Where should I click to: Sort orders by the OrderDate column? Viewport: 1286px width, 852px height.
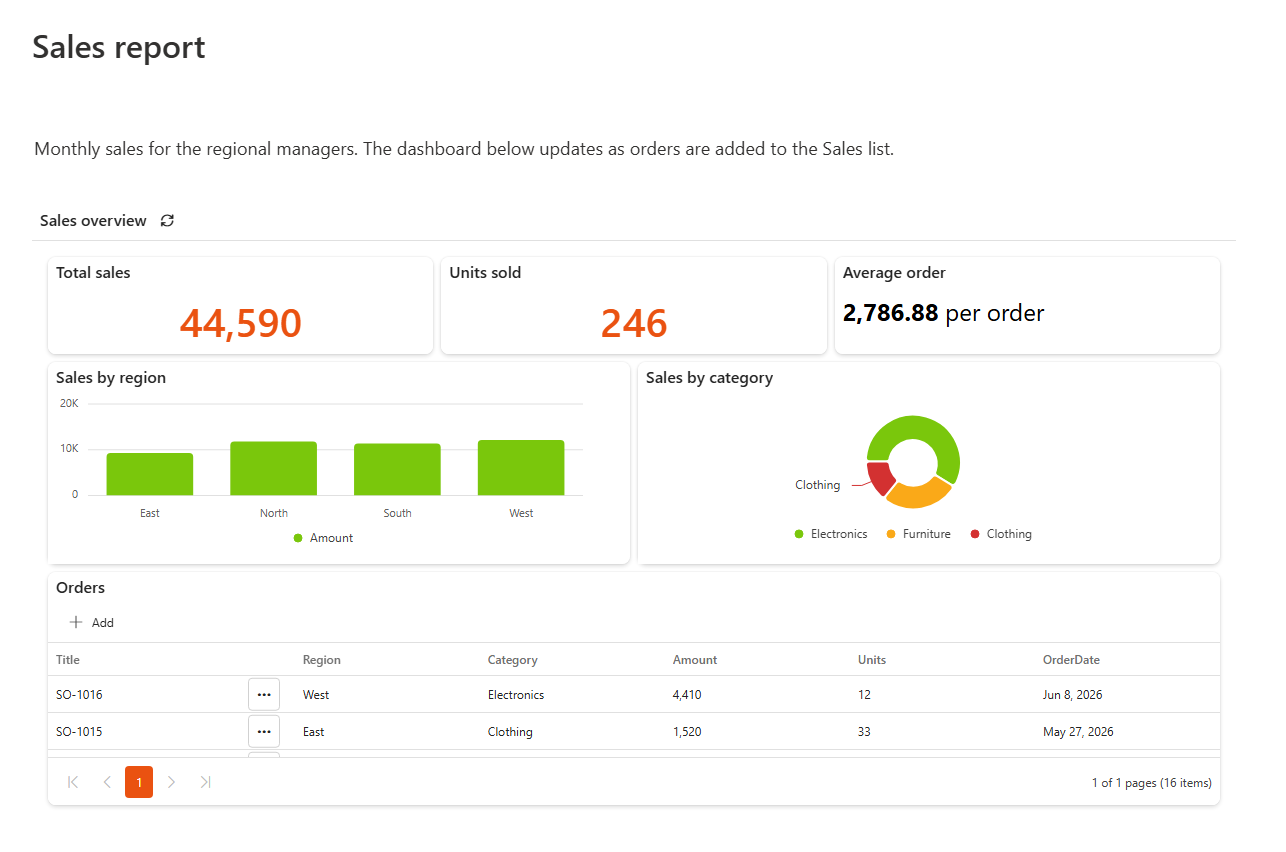1071,660
